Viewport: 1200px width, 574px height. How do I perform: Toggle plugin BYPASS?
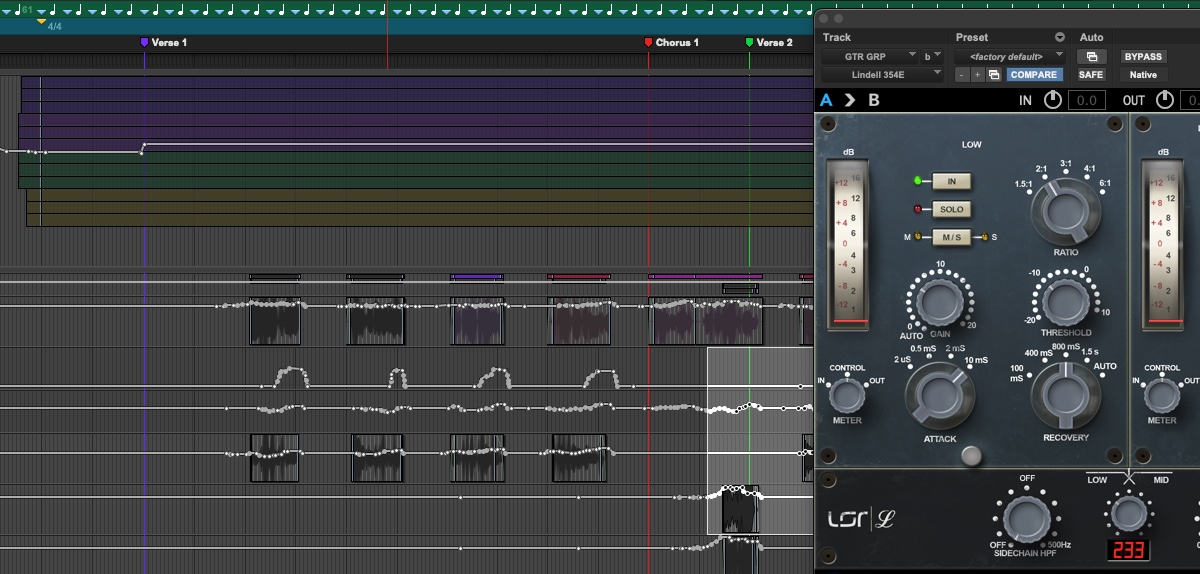tap(1143, 57)
